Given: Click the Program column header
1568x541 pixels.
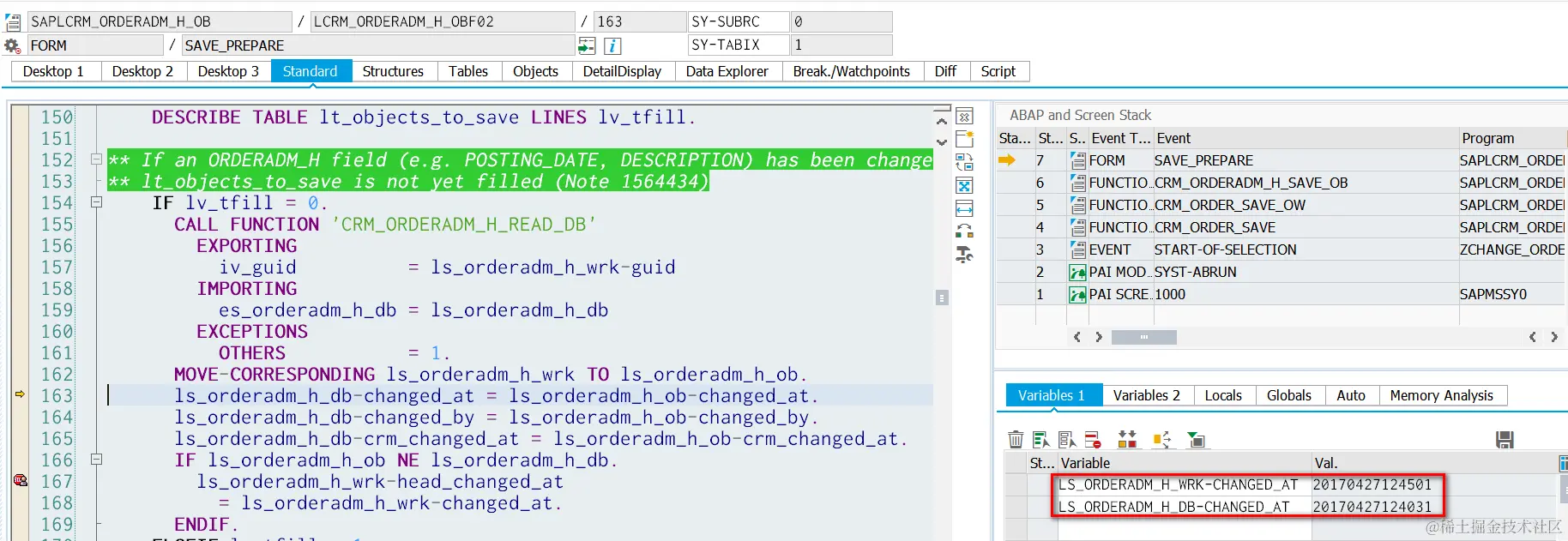Looking at the screenshot, I should coord(1512,138).
